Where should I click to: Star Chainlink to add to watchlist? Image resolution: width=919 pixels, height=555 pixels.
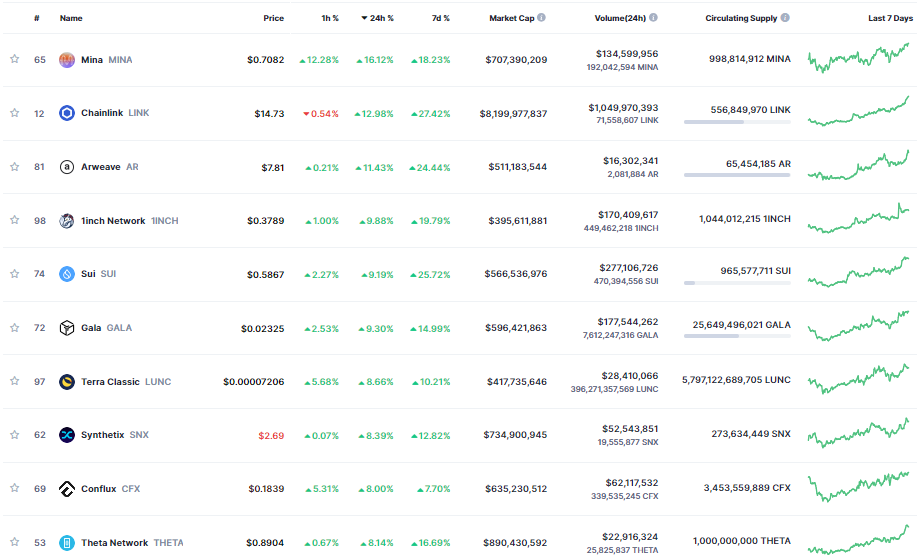tap(15, 113)
